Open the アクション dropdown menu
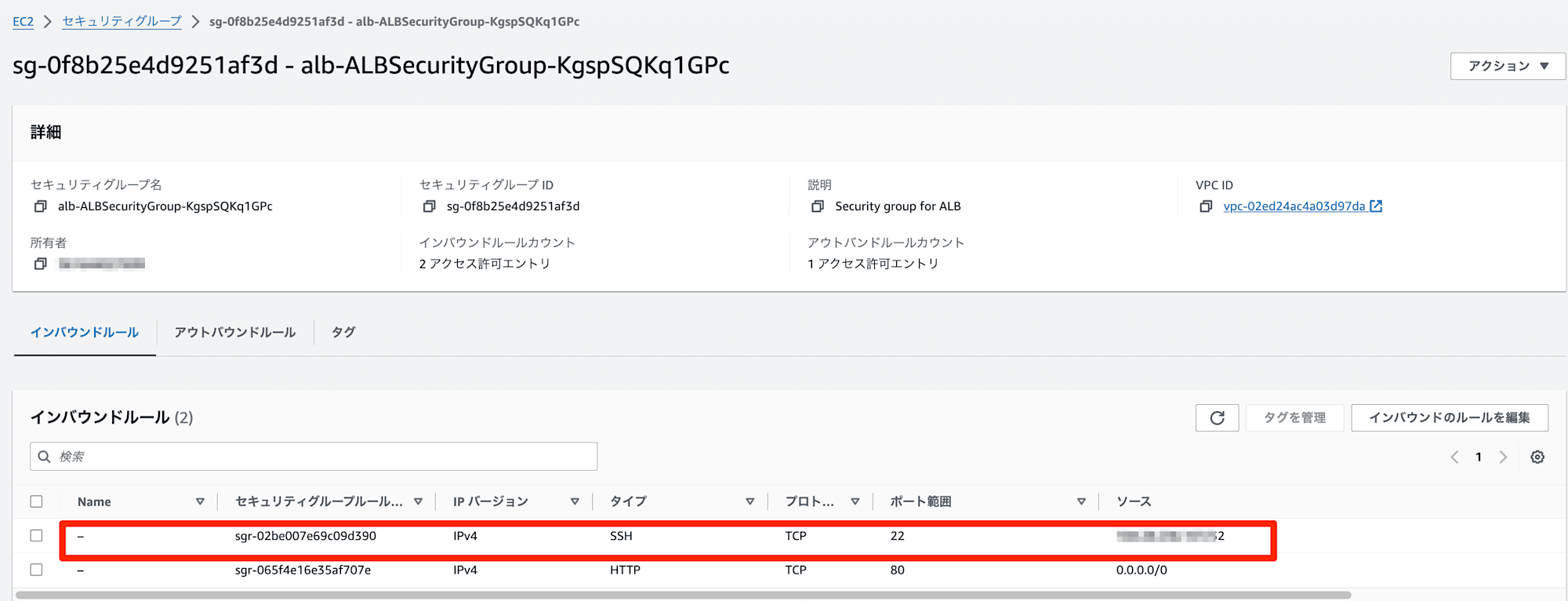Image resolution: width=1568 pixels, height=601 pixels. point(1508,66)
